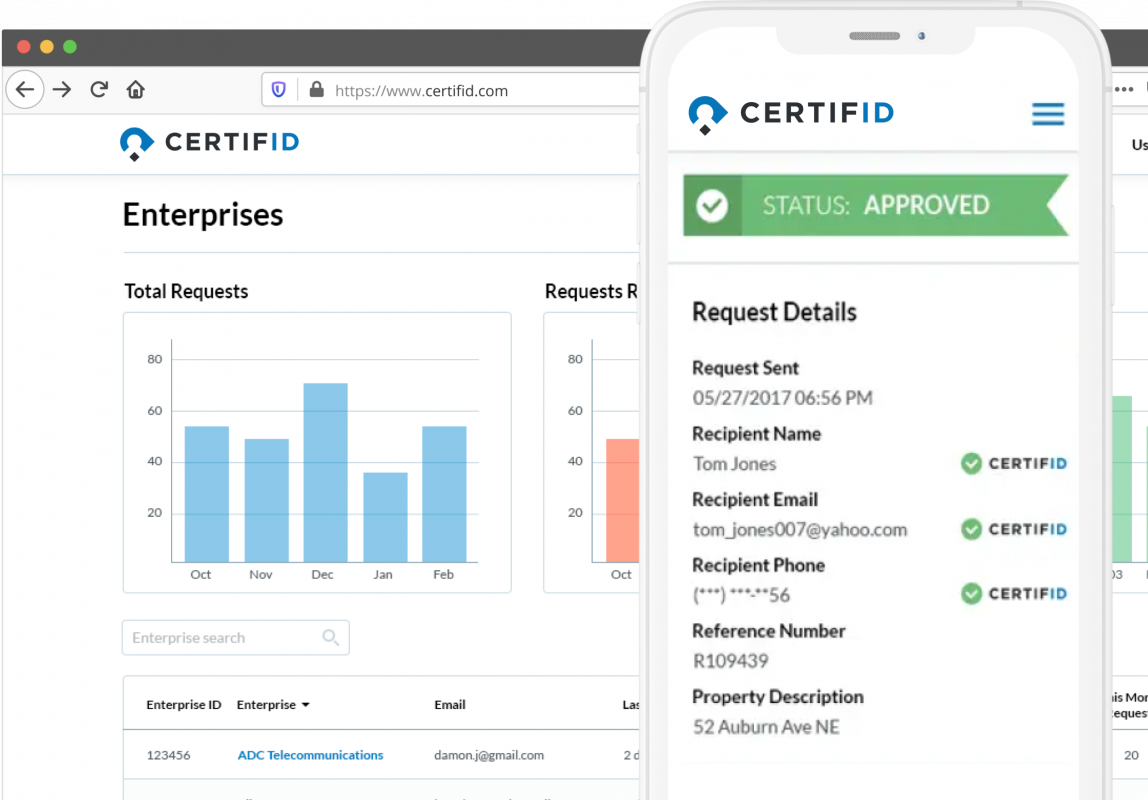Click the macOS green maximize button
This screenshot has width=1148, height=800.
70,47
